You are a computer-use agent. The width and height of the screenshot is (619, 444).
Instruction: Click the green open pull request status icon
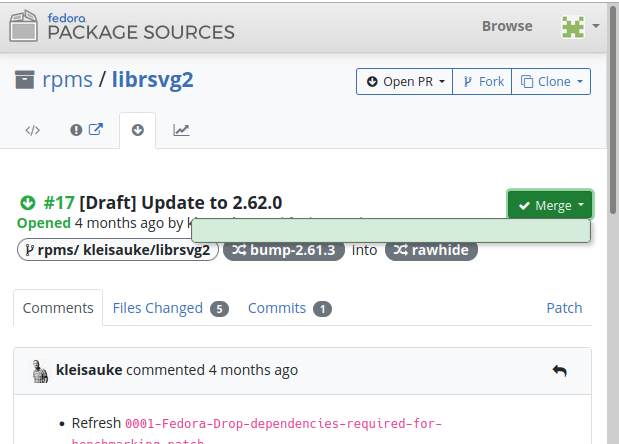28,203
